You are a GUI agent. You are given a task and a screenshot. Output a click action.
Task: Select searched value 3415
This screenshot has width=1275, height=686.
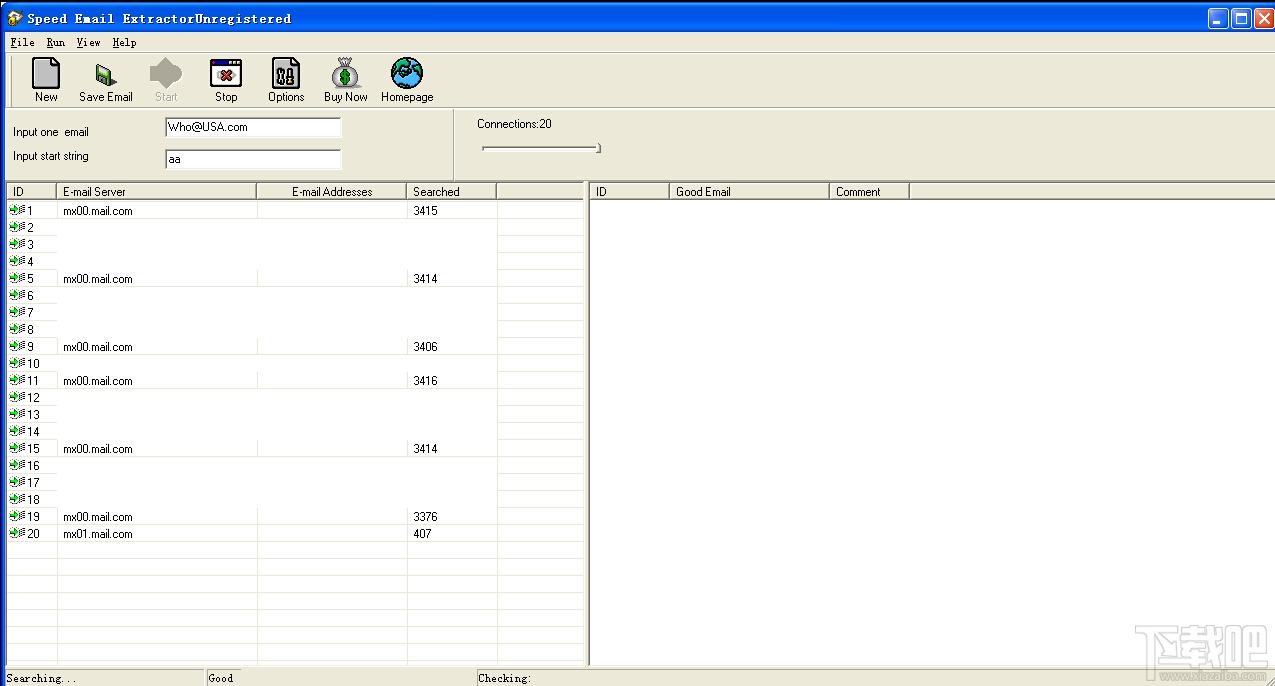(x=425, y=211)
